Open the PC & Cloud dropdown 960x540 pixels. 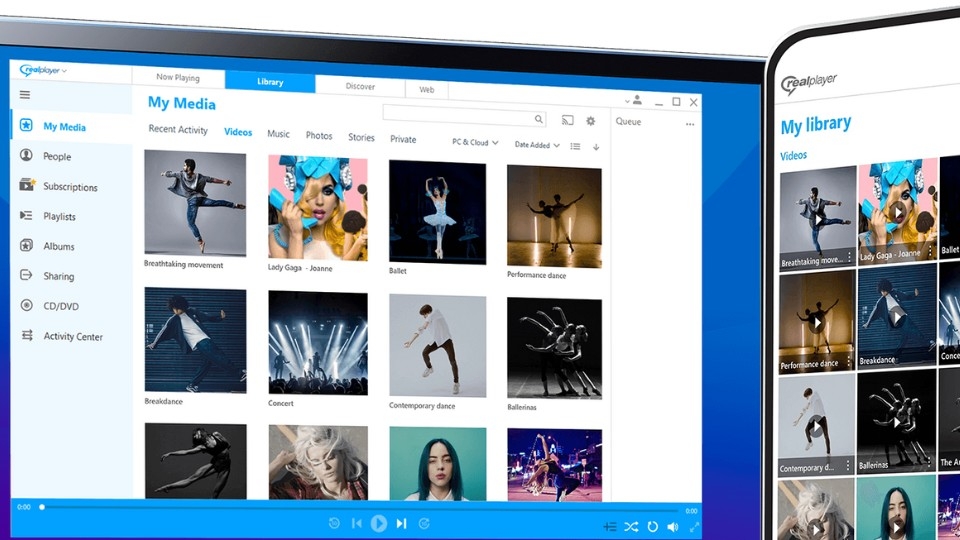point(475,142)
